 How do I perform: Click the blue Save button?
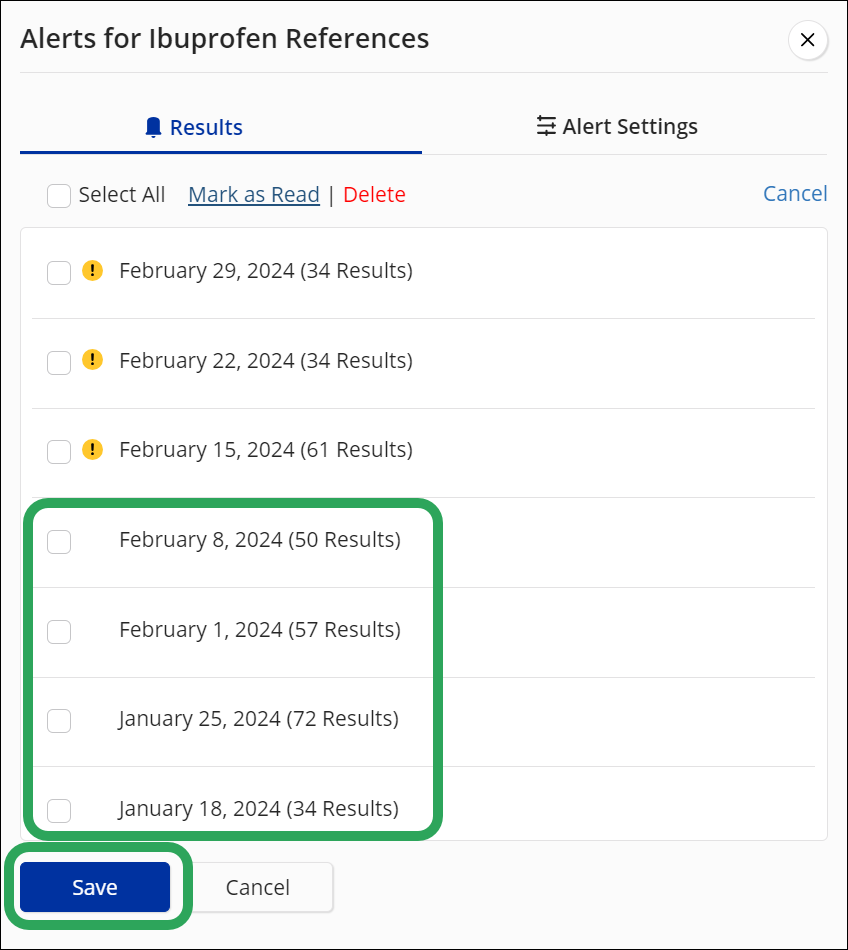tap(95, 887)
